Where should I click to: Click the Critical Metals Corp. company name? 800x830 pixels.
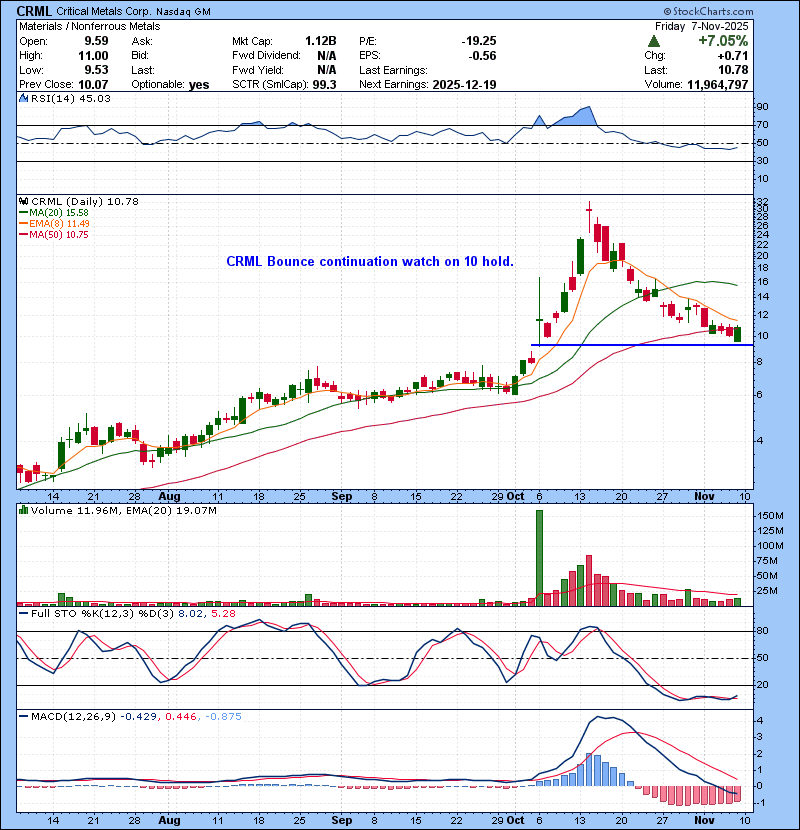103,12
